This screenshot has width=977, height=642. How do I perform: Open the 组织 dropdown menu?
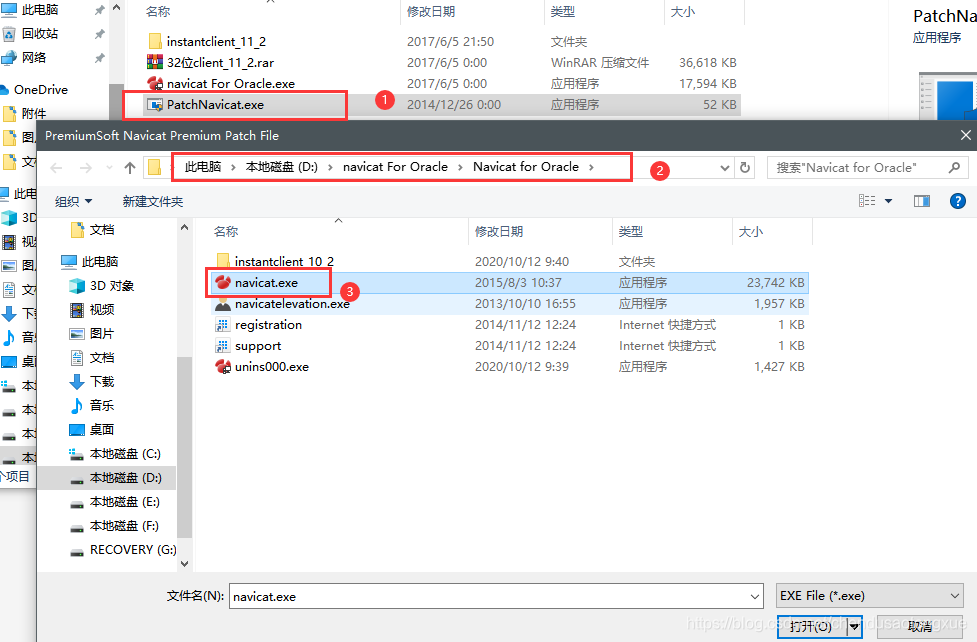tap(74, 201)
